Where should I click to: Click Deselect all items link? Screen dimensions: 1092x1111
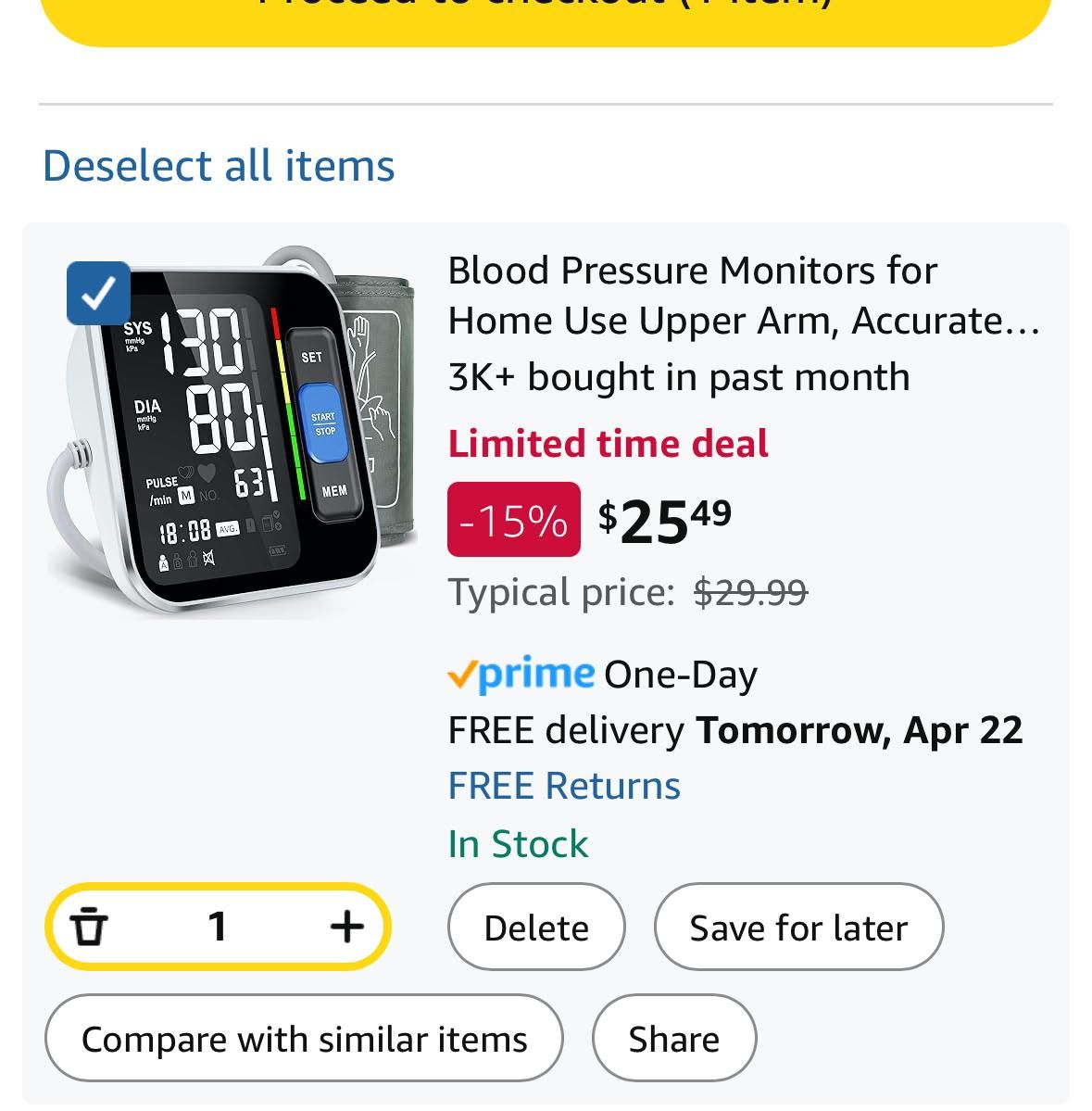219,166
